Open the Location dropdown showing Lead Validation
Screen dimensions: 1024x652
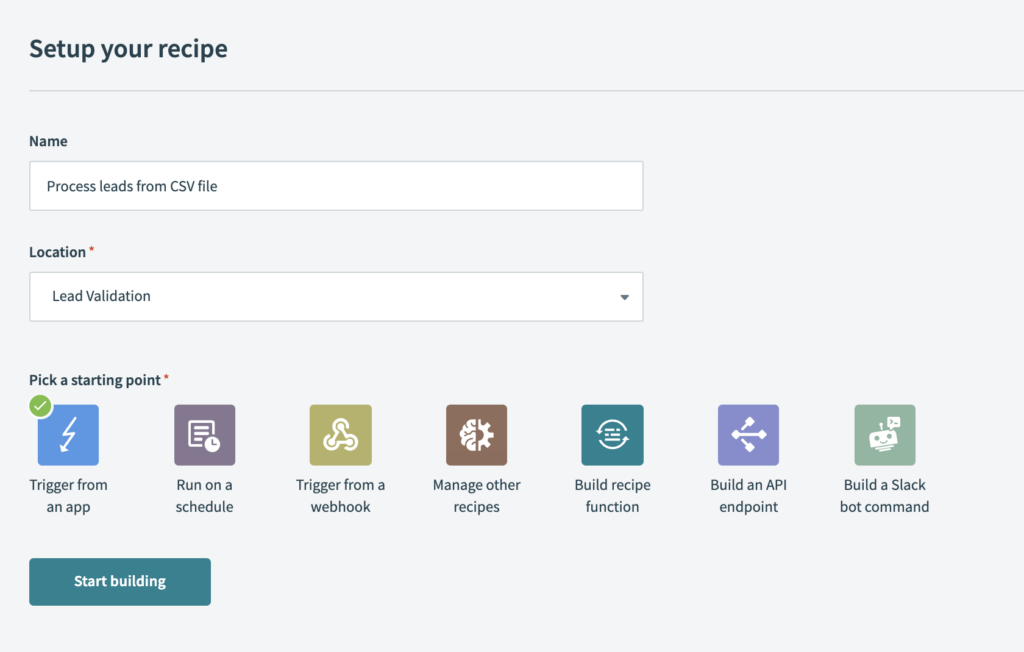(336, 297)
